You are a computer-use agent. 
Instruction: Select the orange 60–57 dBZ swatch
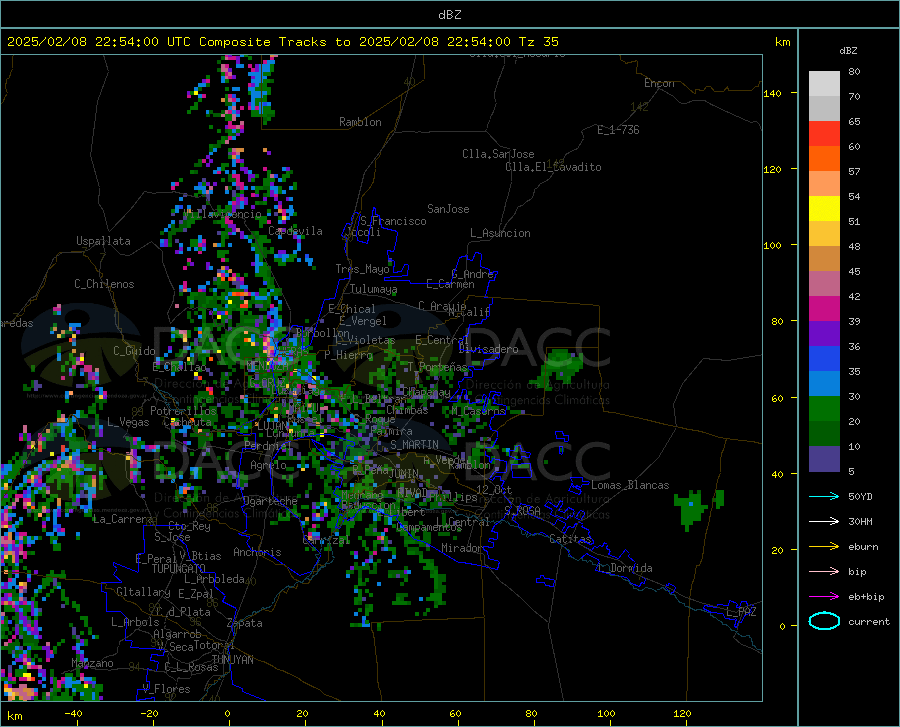pyautogui.click(x=824, y=159)
